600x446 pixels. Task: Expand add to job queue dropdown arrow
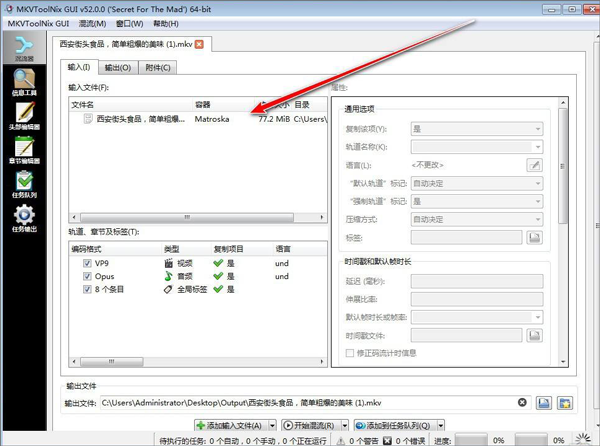coord(440,425)
